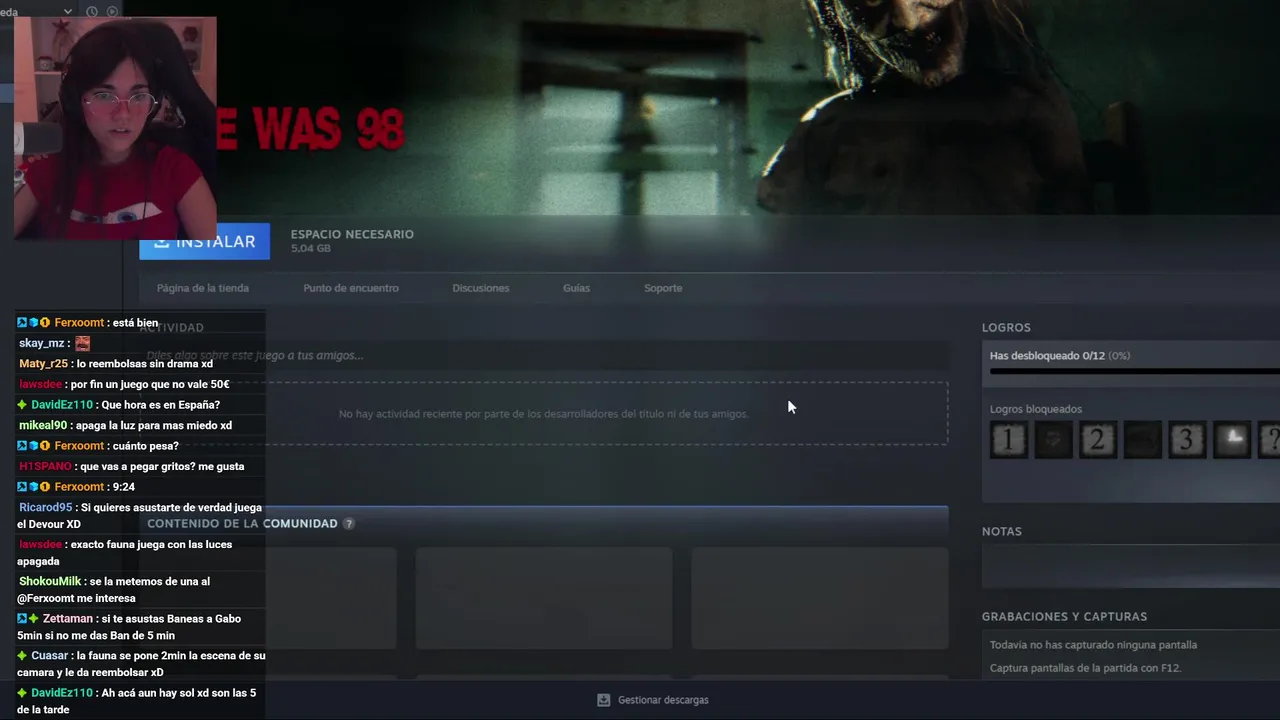1280x720 pixels.
Task: Select the locked achievement right after number 3
Action: [x=1231, y=440]
